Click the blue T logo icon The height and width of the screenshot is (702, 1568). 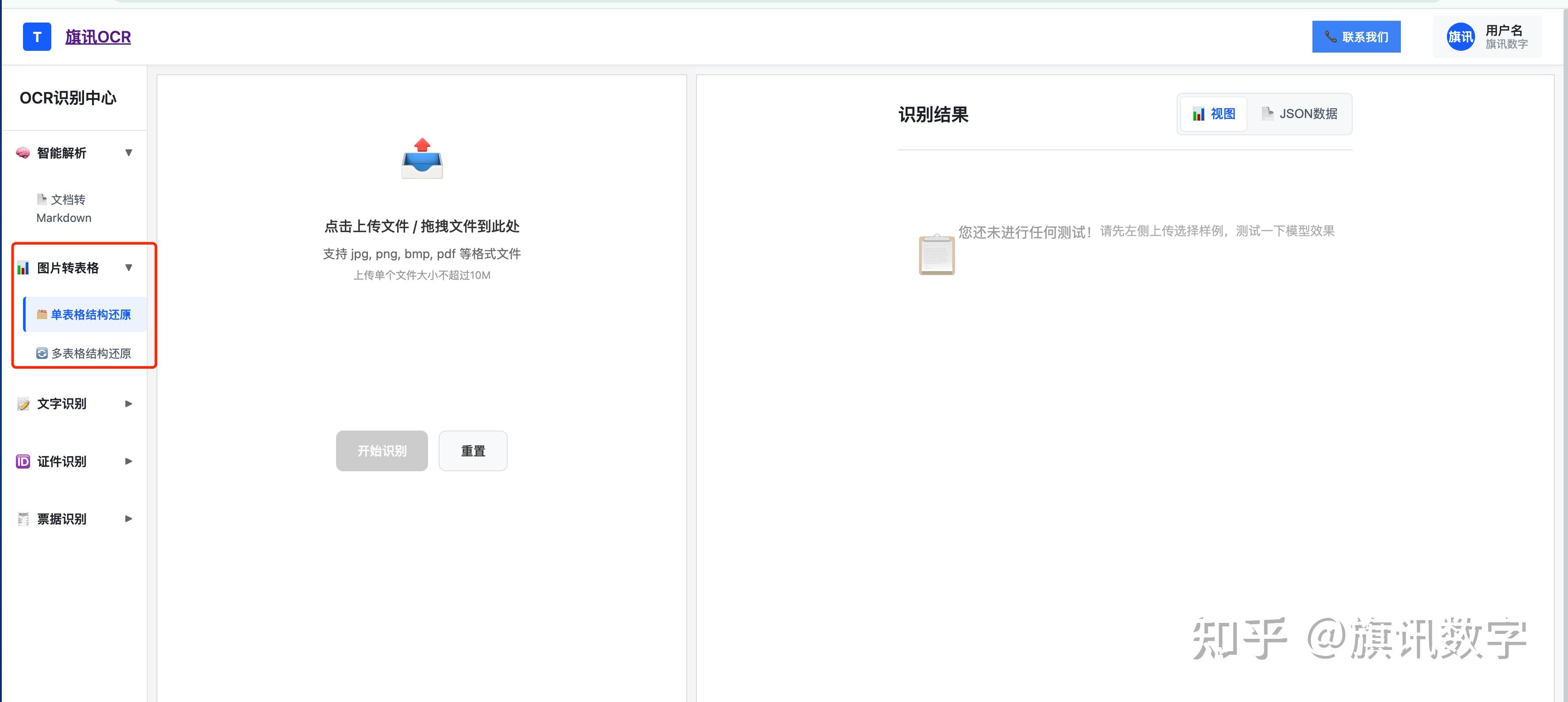coord(37,37)
